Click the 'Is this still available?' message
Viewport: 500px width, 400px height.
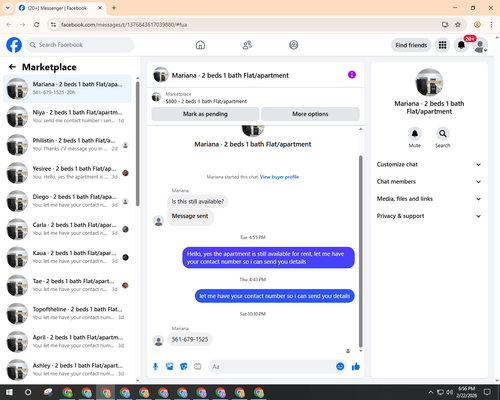(198, 202)
